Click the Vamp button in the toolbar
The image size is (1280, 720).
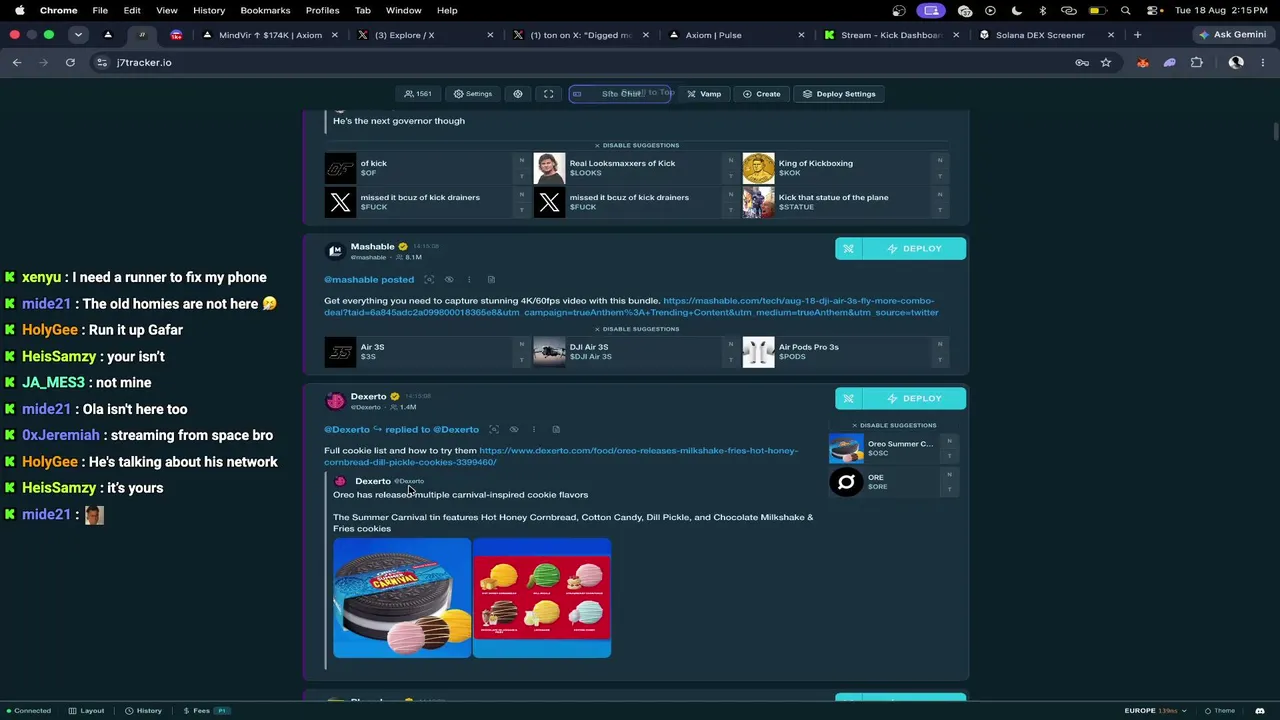tap(704, 94)
